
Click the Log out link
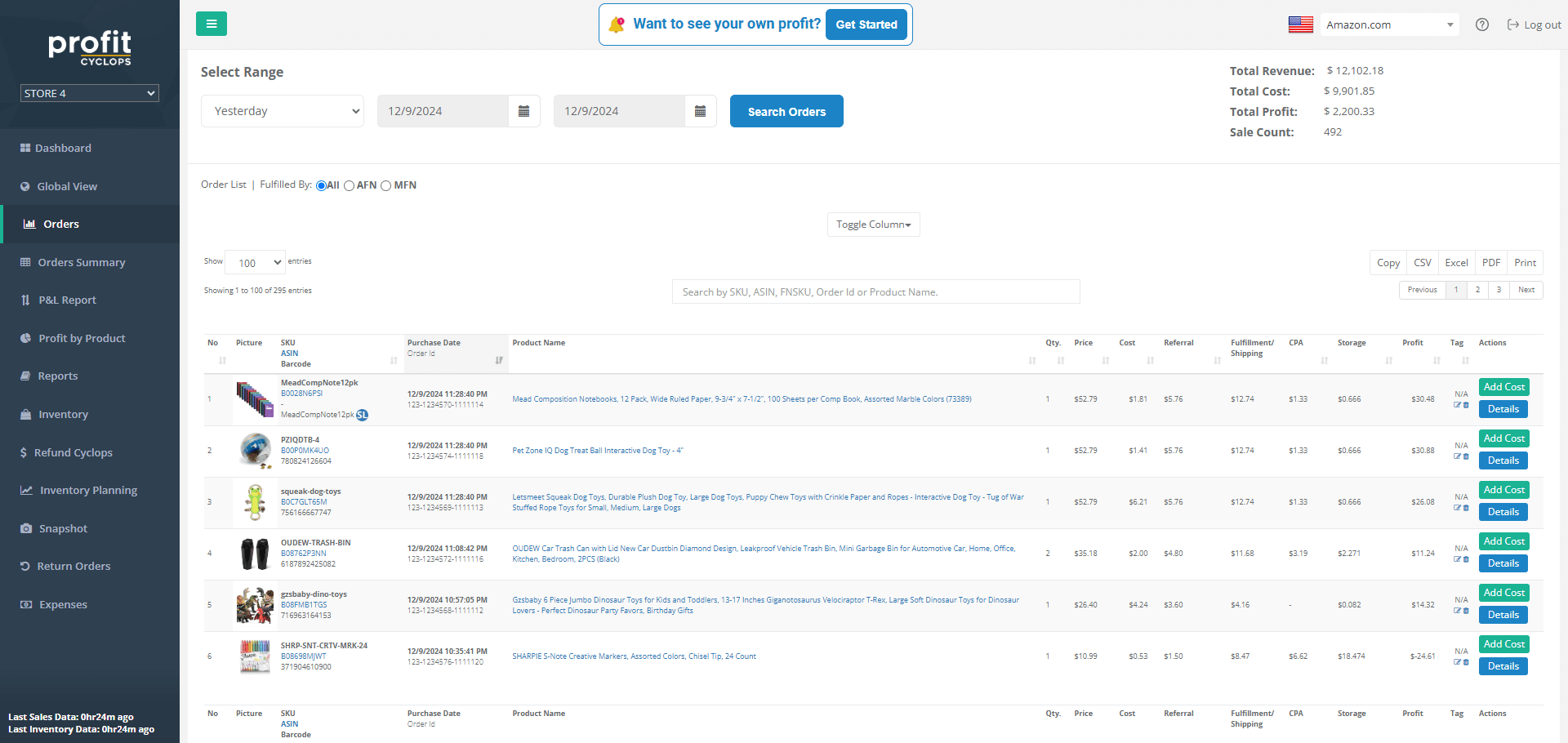click(x=1535, y=24)
